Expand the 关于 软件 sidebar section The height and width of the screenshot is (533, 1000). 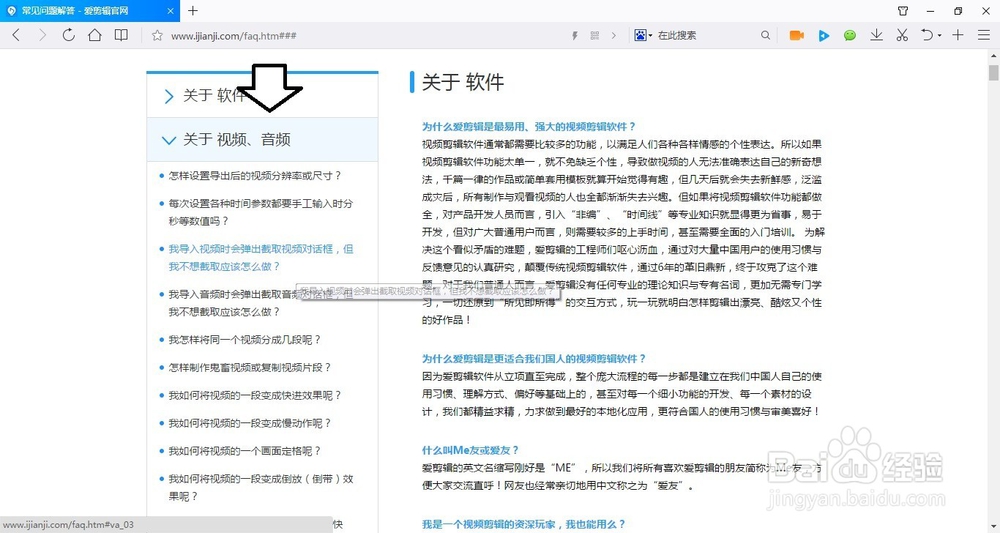tap(262, 96)
